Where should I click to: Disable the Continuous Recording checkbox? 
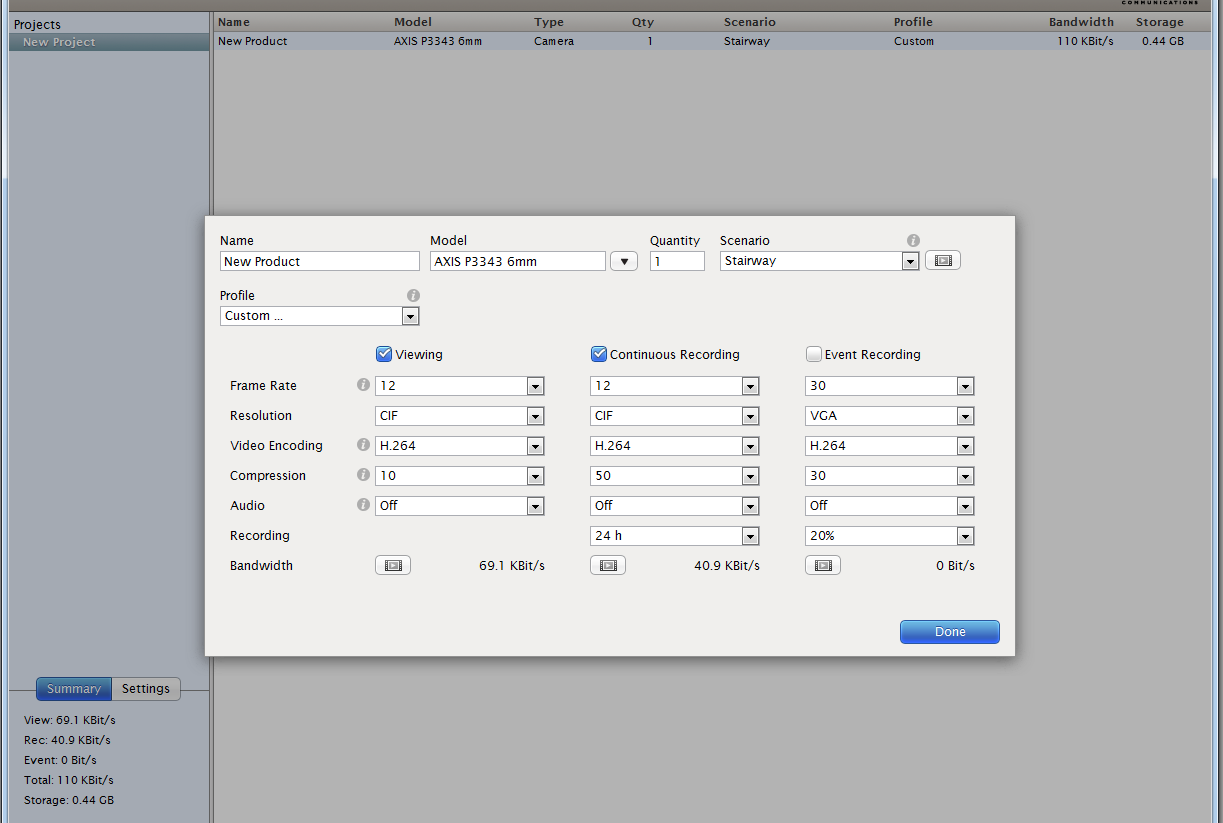point(599,354)
